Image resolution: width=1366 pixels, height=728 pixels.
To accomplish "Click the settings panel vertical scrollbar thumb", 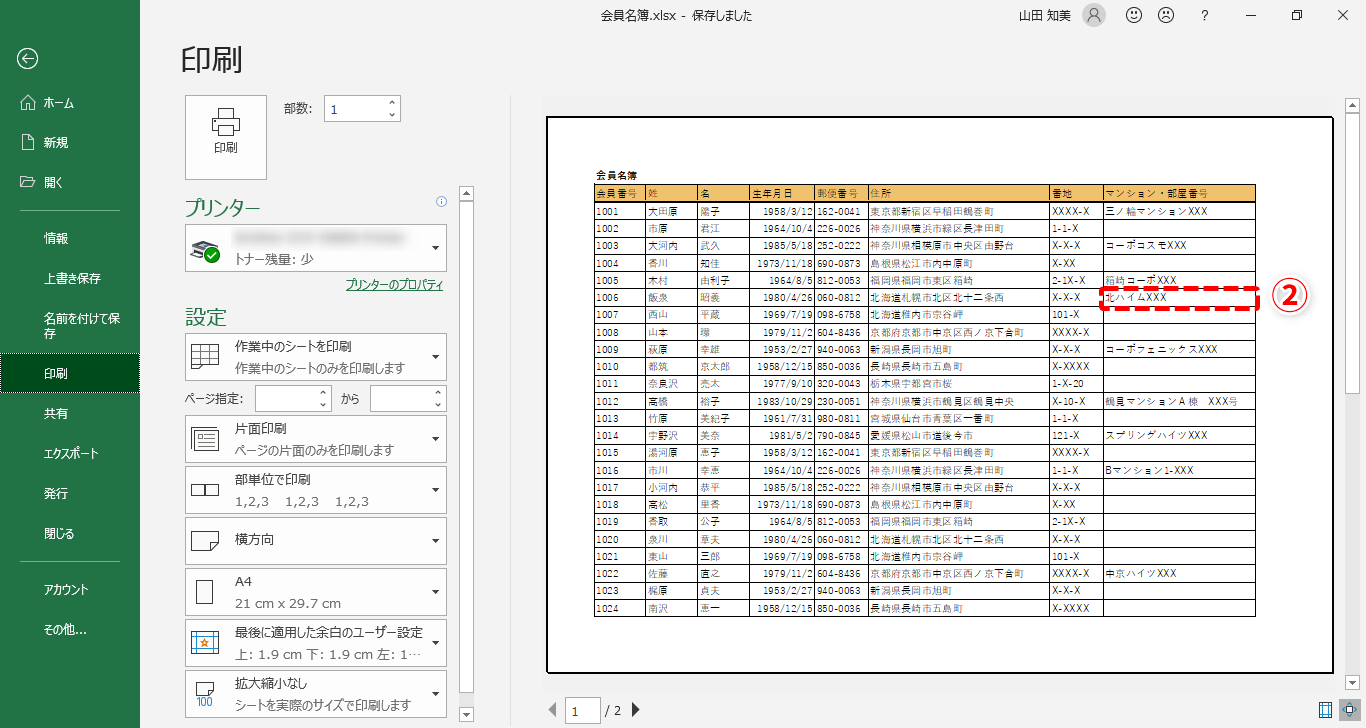I will [x=466, y=446].
